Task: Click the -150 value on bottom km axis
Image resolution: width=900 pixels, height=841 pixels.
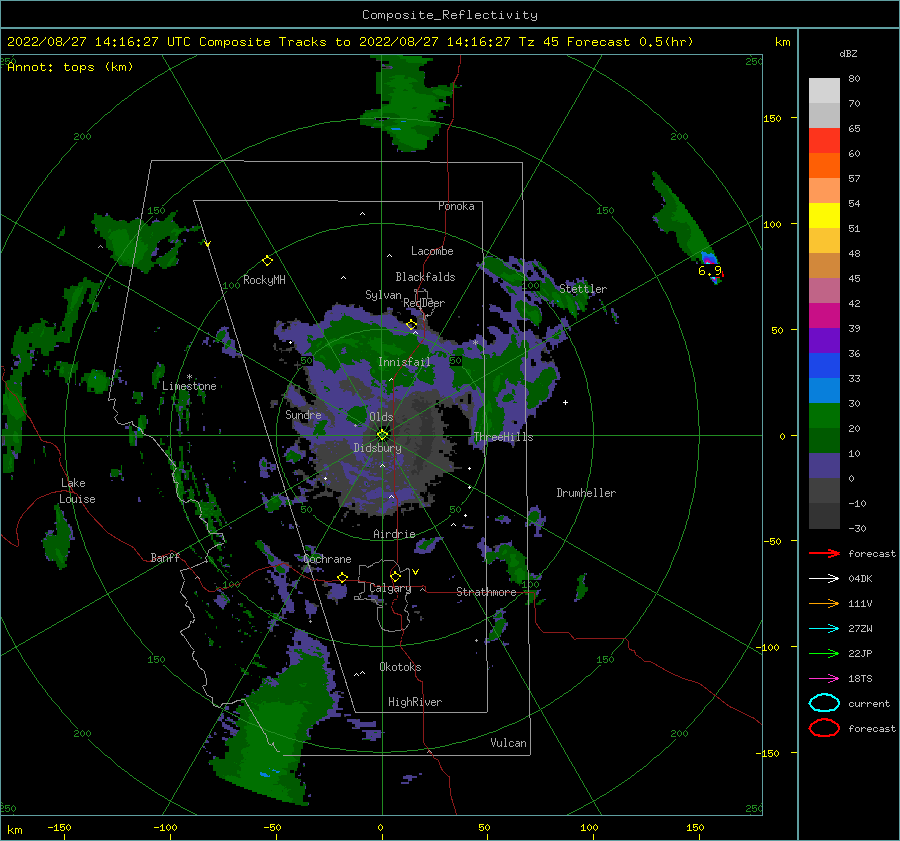Action: (59, 827)
